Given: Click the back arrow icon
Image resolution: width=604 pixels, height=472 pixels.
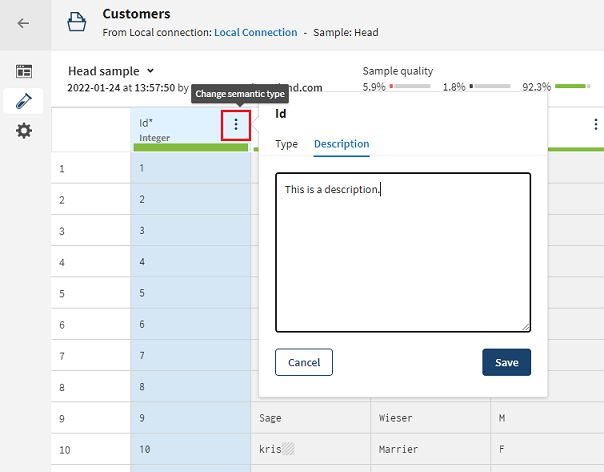Looking at the screenshot, I should click(x=23, y=23).
